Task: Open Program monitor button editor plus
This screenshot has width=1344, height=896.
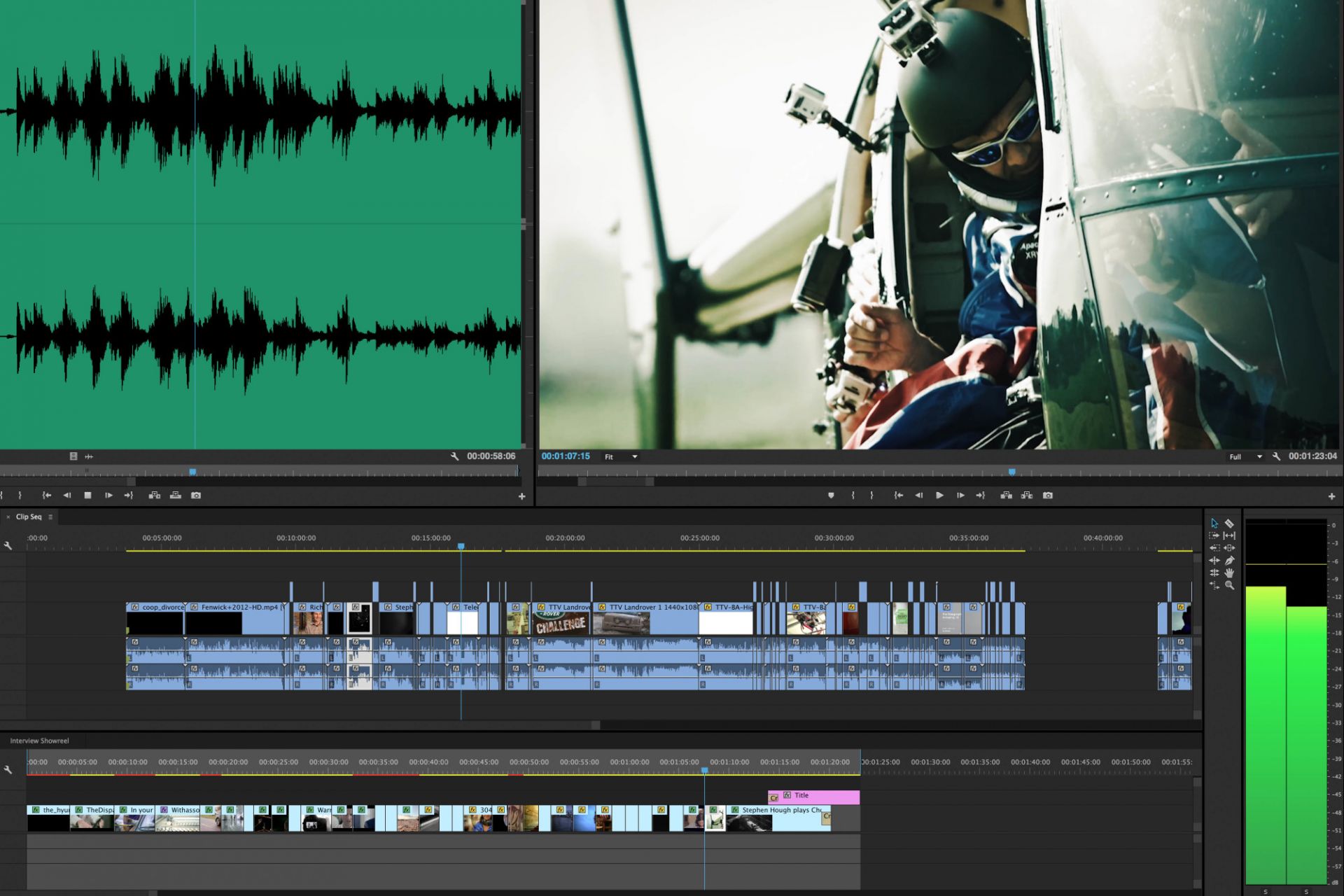Action: [1331, 496]
